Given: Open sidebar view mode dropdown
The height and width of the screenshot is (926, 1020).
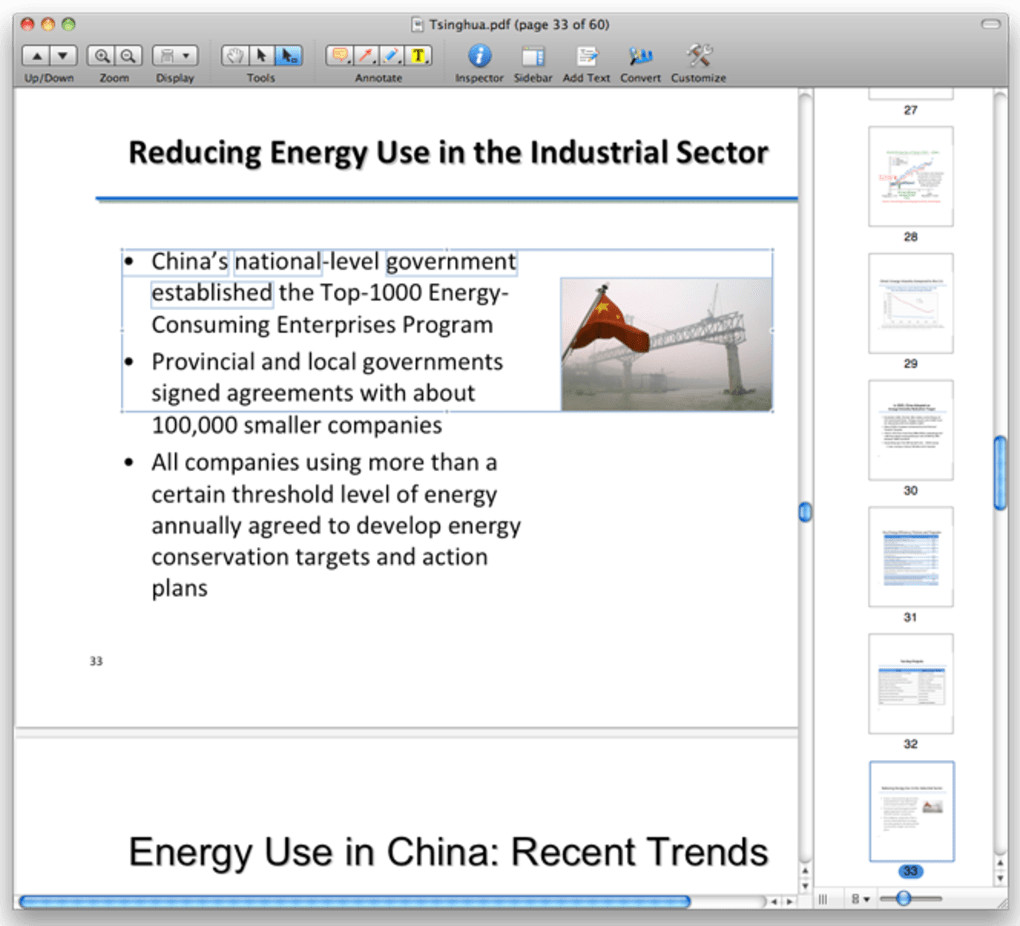Looking at the screenshot, I should (860, 899).
